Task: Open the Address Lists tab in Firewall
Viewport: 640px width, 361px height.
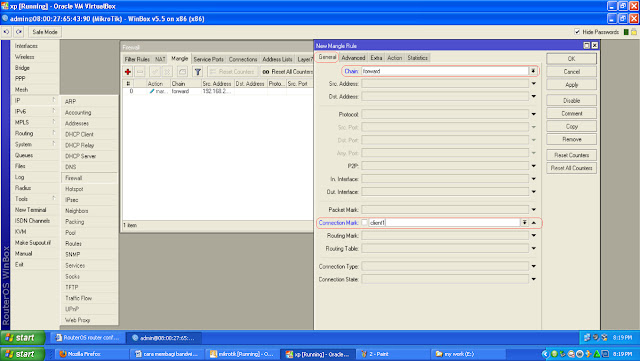Action: click(277, 59)
